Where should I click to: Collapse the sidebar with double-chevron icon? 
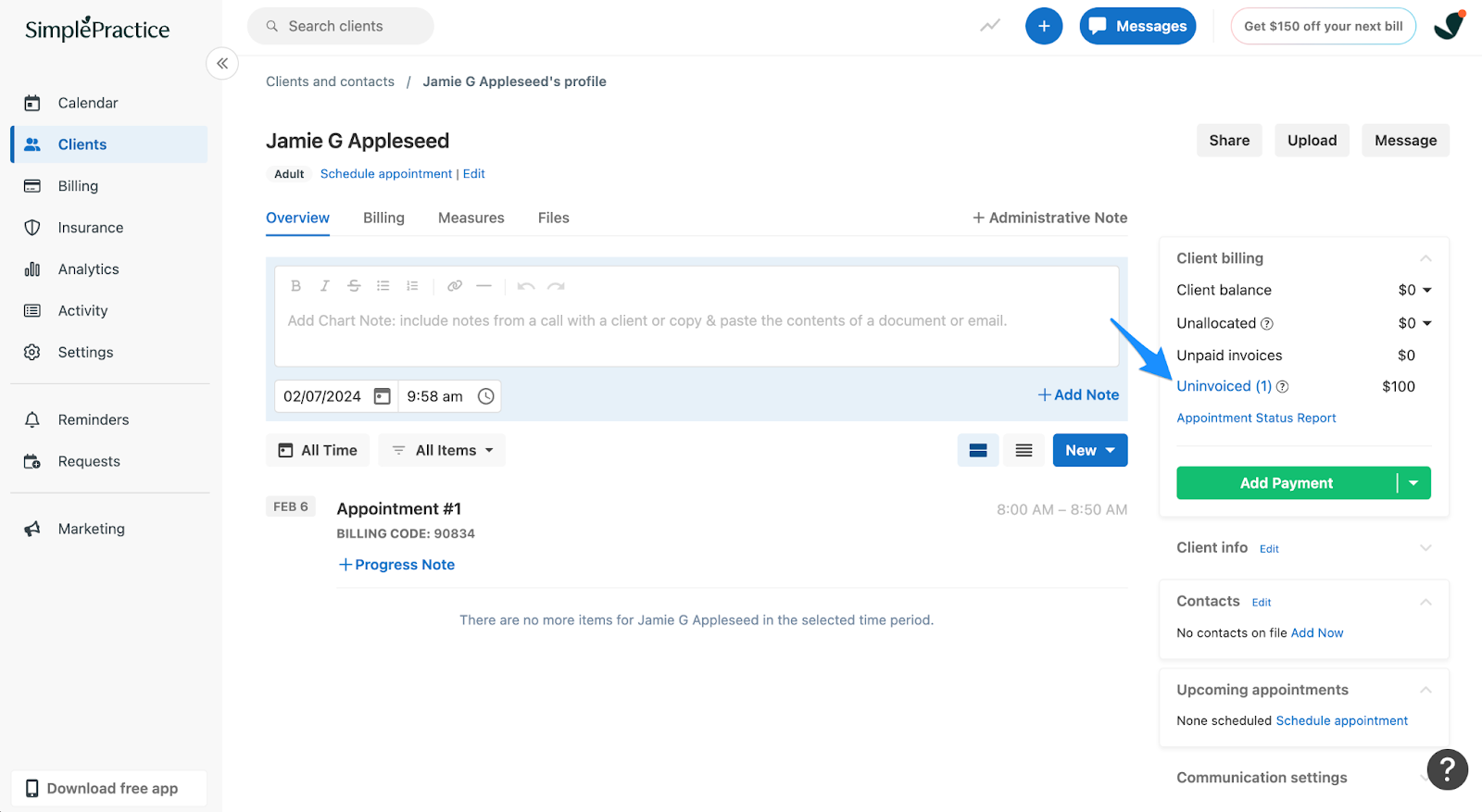[222, 63]
